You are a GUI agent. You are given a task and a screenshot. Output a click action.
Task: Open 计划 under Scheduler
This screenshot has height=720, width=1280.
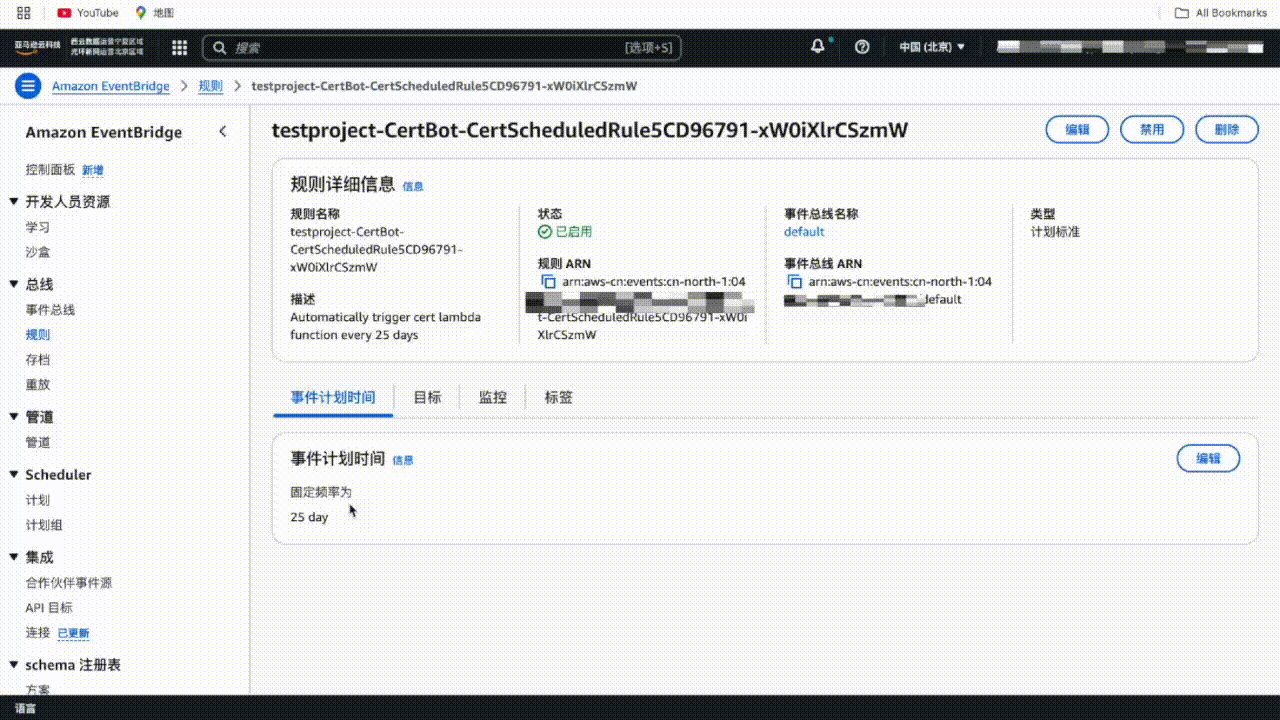click(x=37, y=500)
